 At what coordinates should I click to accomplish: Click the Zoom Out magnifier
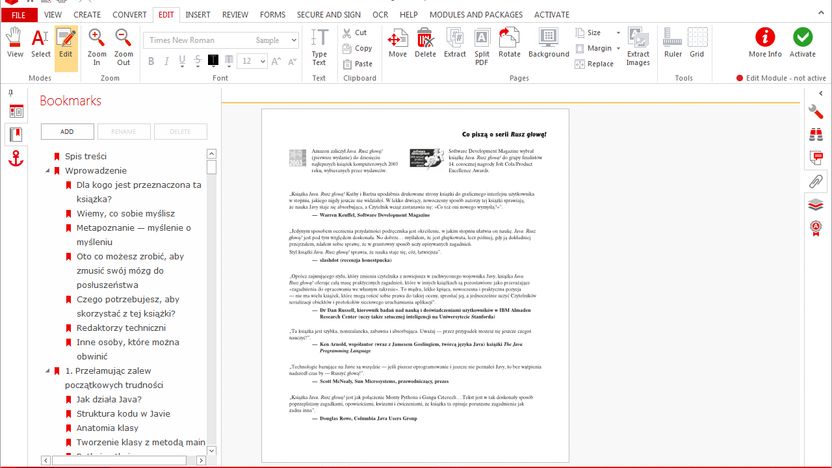(x=123, y=47)
